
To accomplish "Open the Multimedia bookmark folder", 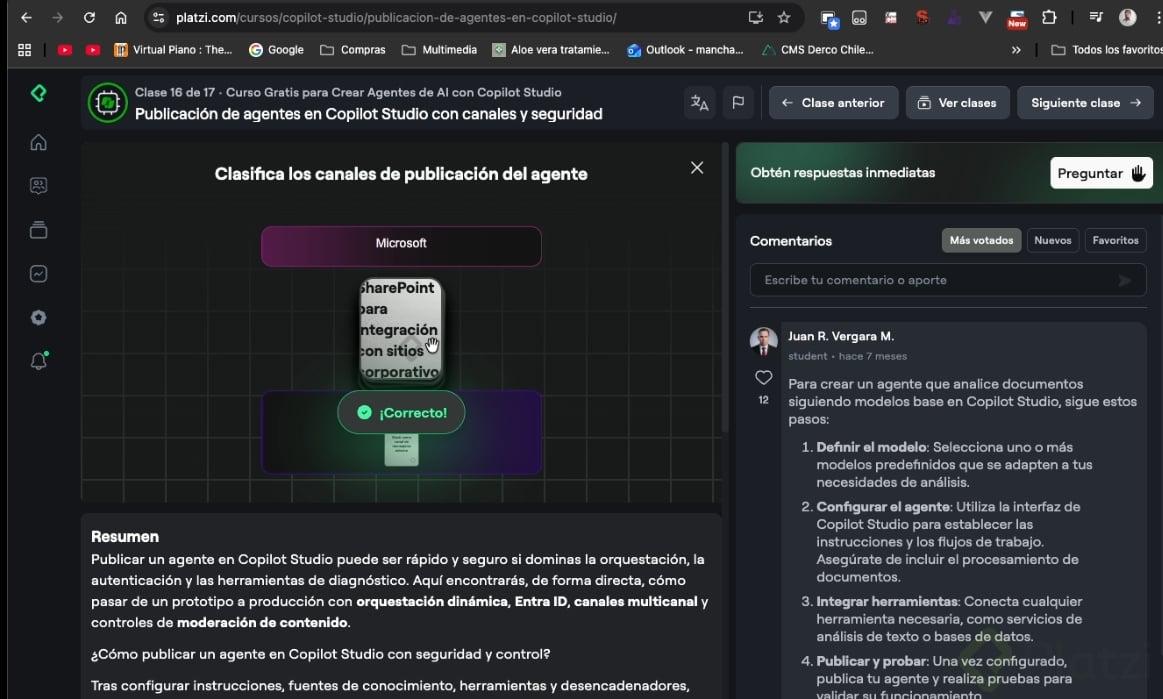I will pyautogui.click(x=439, y=50).
